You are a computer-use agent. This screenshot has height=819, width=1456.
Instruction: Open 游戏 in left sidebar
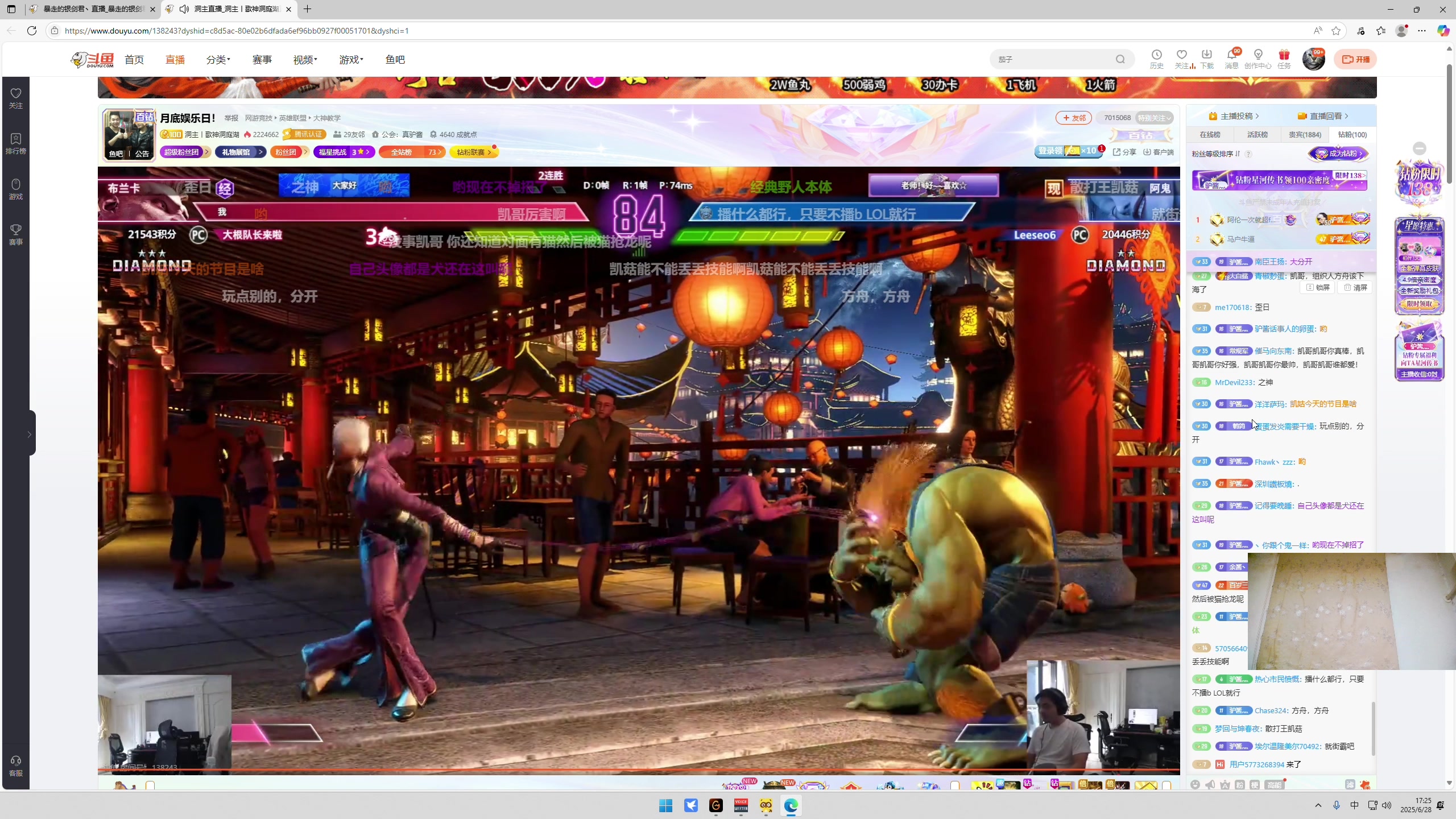click(x=16, y=189)
